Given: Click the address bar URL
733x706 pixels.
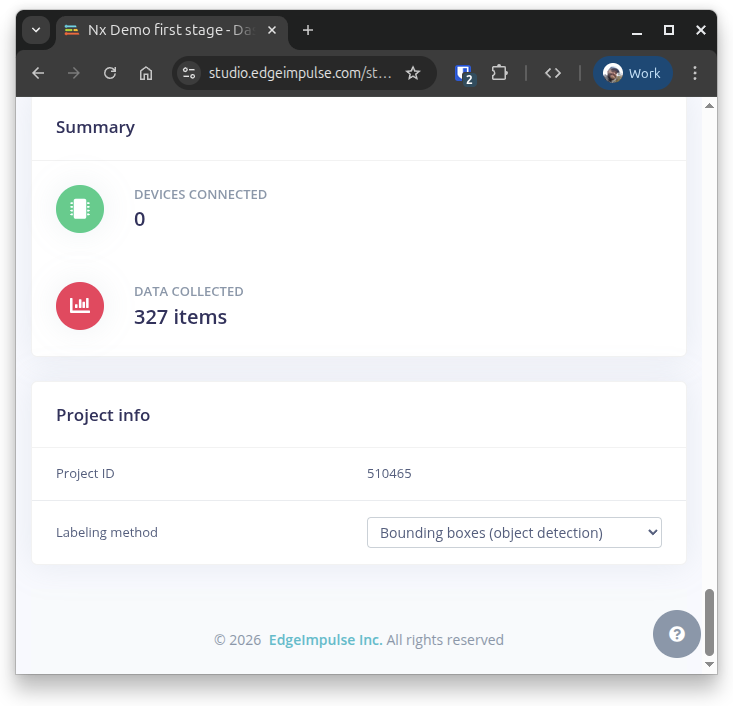Looking at the screenshot, I should tap(300, 73).
